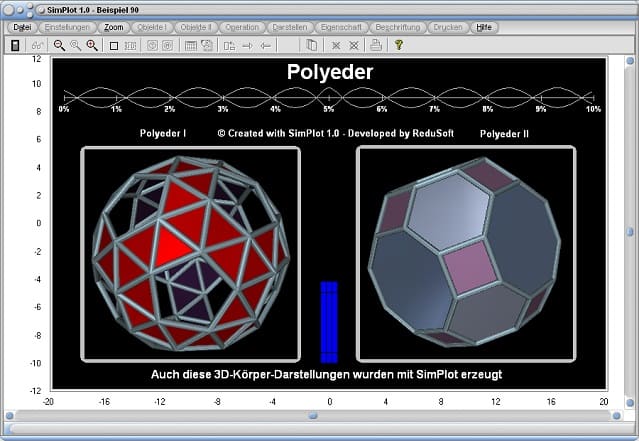The image size is (639, 441).
Task: Switch to the Einstellungen tab
Action: pyautogui.click(x=68, y=27)
